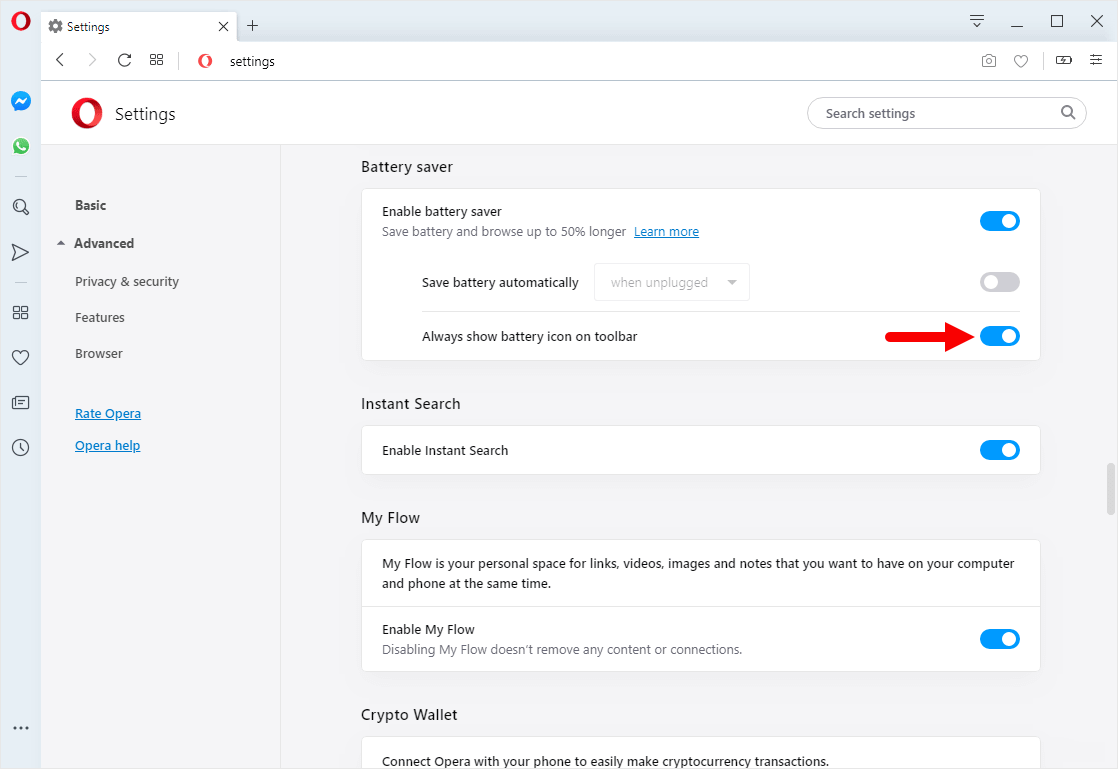Image resolution: width=1118 pixels, height=769 pixels.
Task: Open the battery saver toolbar icon
Action: [1064, 61]
